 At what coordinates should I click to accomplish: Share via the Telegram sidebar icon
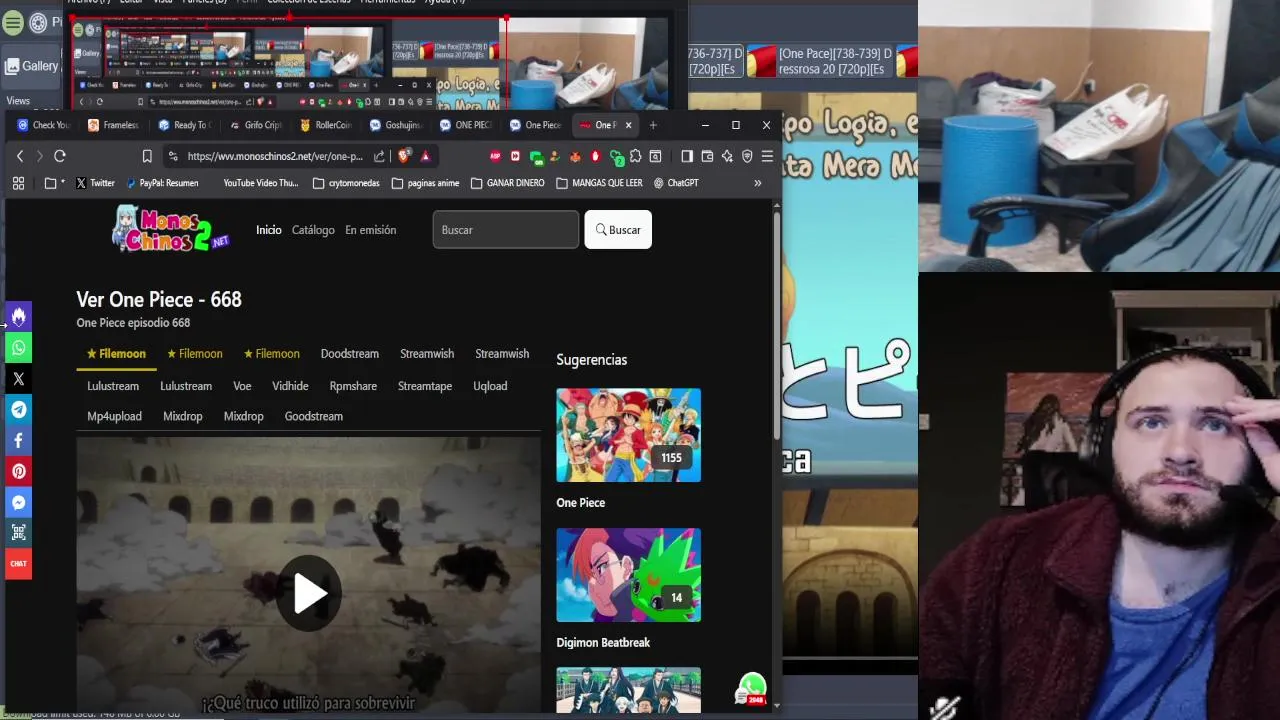tap(18, 410)
